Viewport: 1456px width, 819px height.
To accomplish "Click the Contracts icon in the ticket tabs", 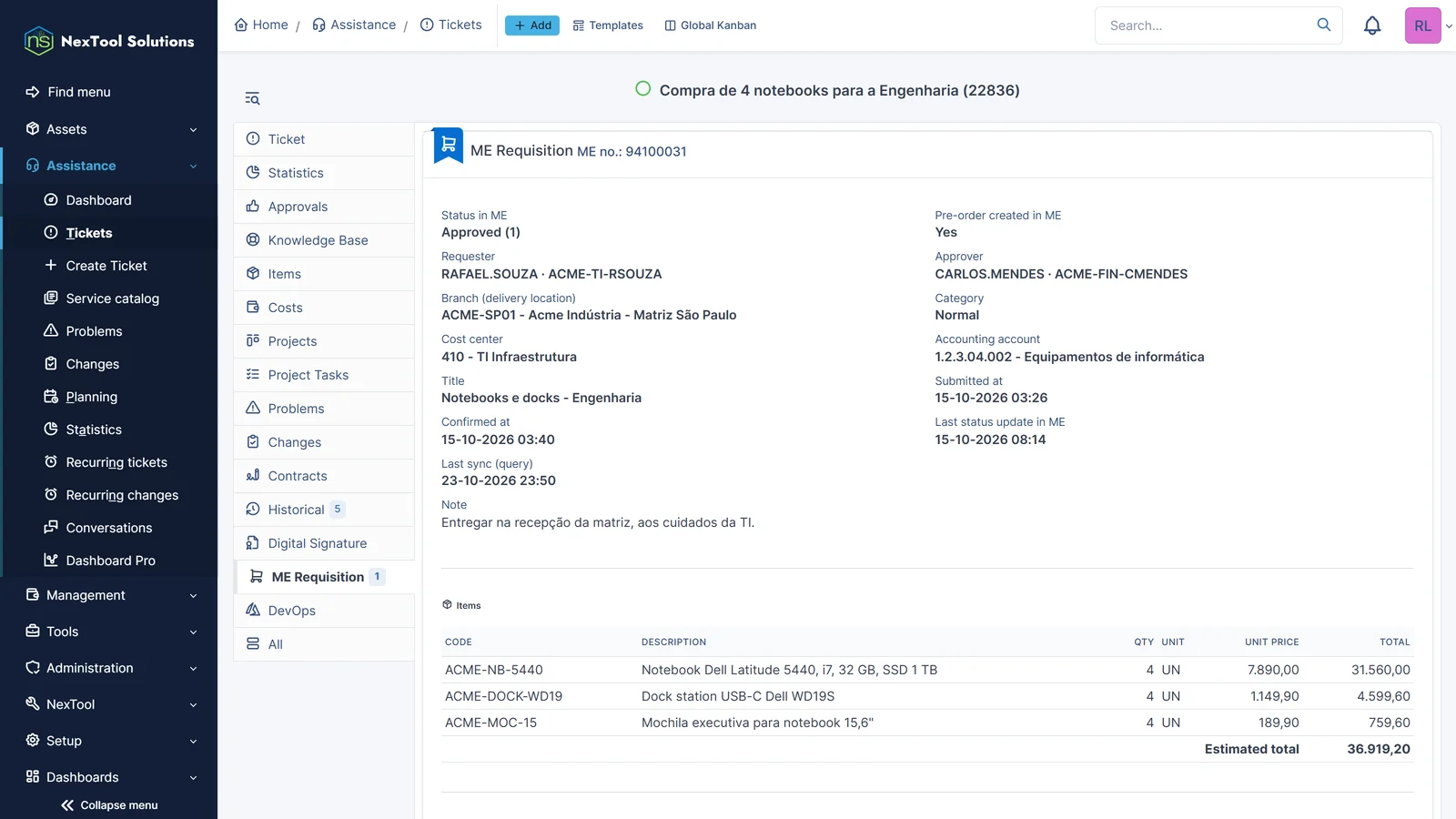I will click(x=253, y=476).
